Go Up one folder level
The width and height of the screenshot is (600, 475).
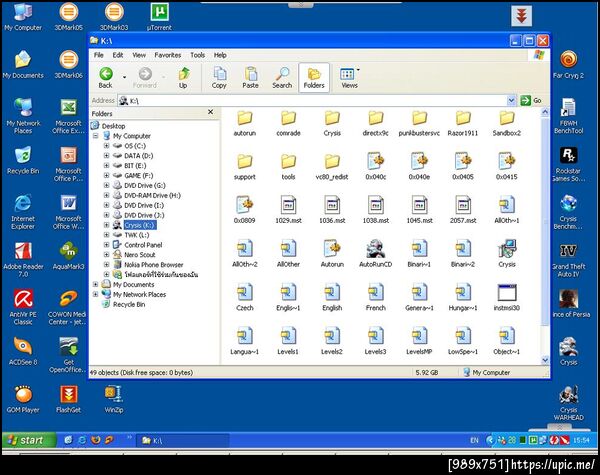(183, 78)
